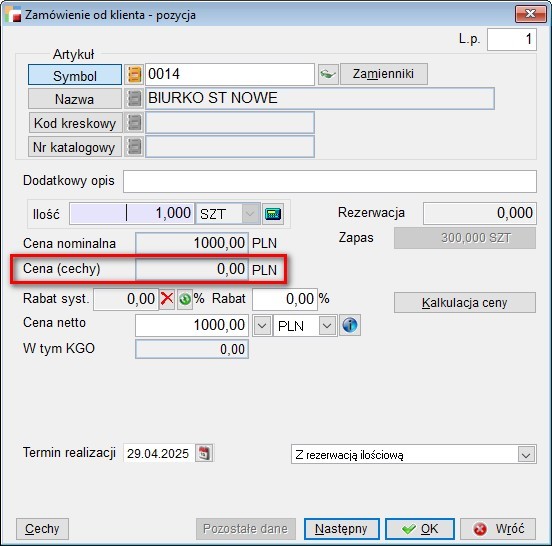This screenshot has height=546, width=552.
Task: Click the glasses preview icon next to symbol
Action: (328, 74)
